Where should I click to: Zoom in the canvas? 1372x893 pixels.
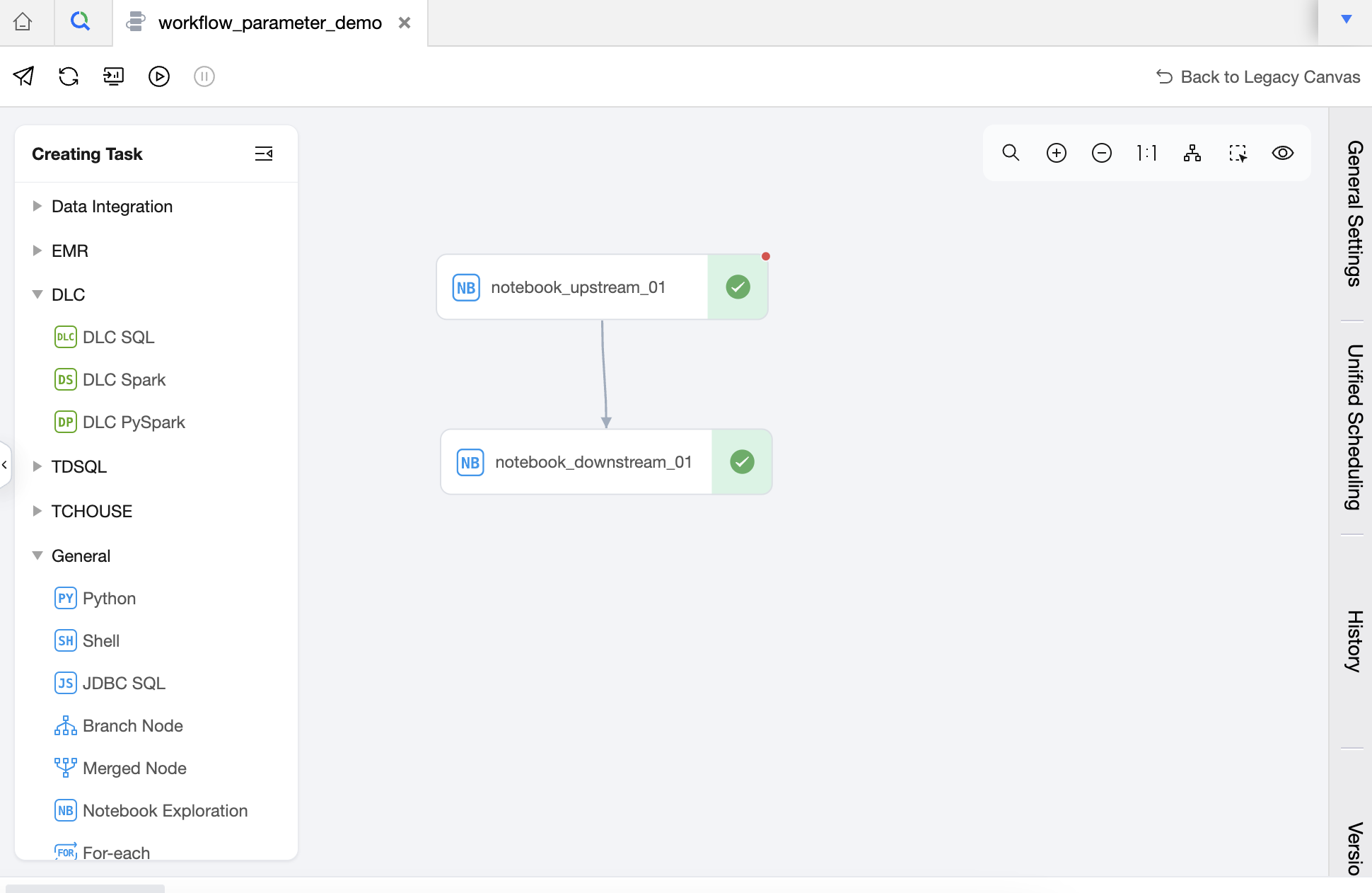1056,153
